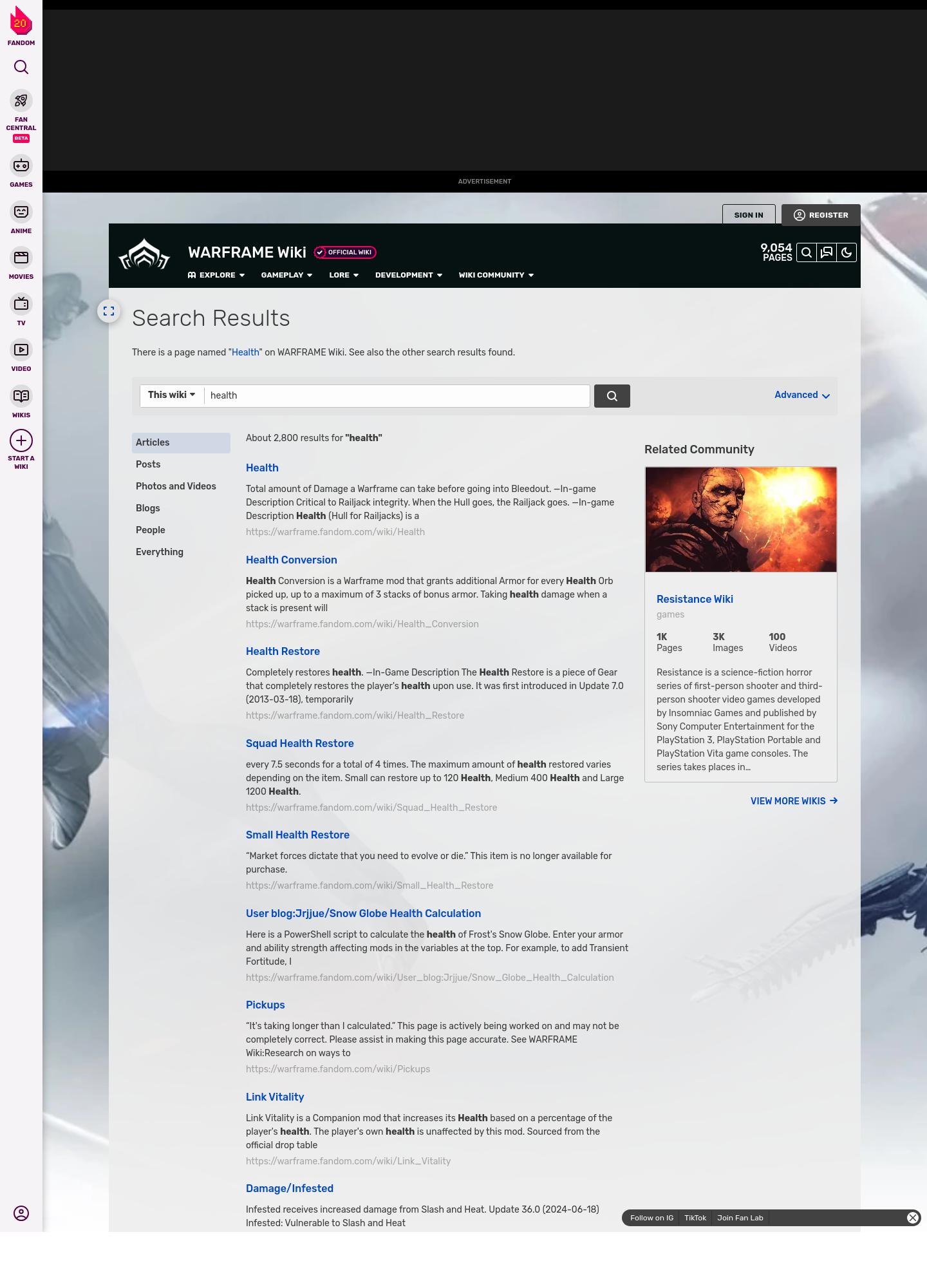Open the Resistance Wiki link

[695, 599]
